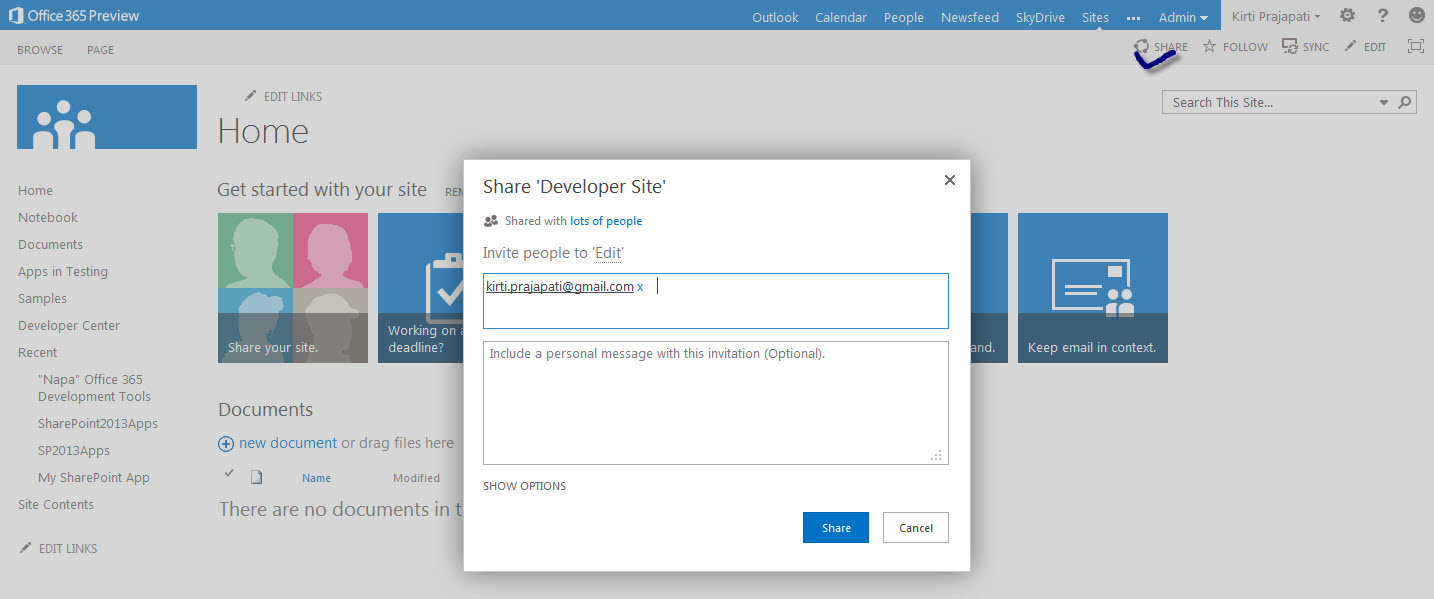Open Kirti Prajapati user menu
The height and width of the screenshot is (599, 1434).
coord(1276,17)
